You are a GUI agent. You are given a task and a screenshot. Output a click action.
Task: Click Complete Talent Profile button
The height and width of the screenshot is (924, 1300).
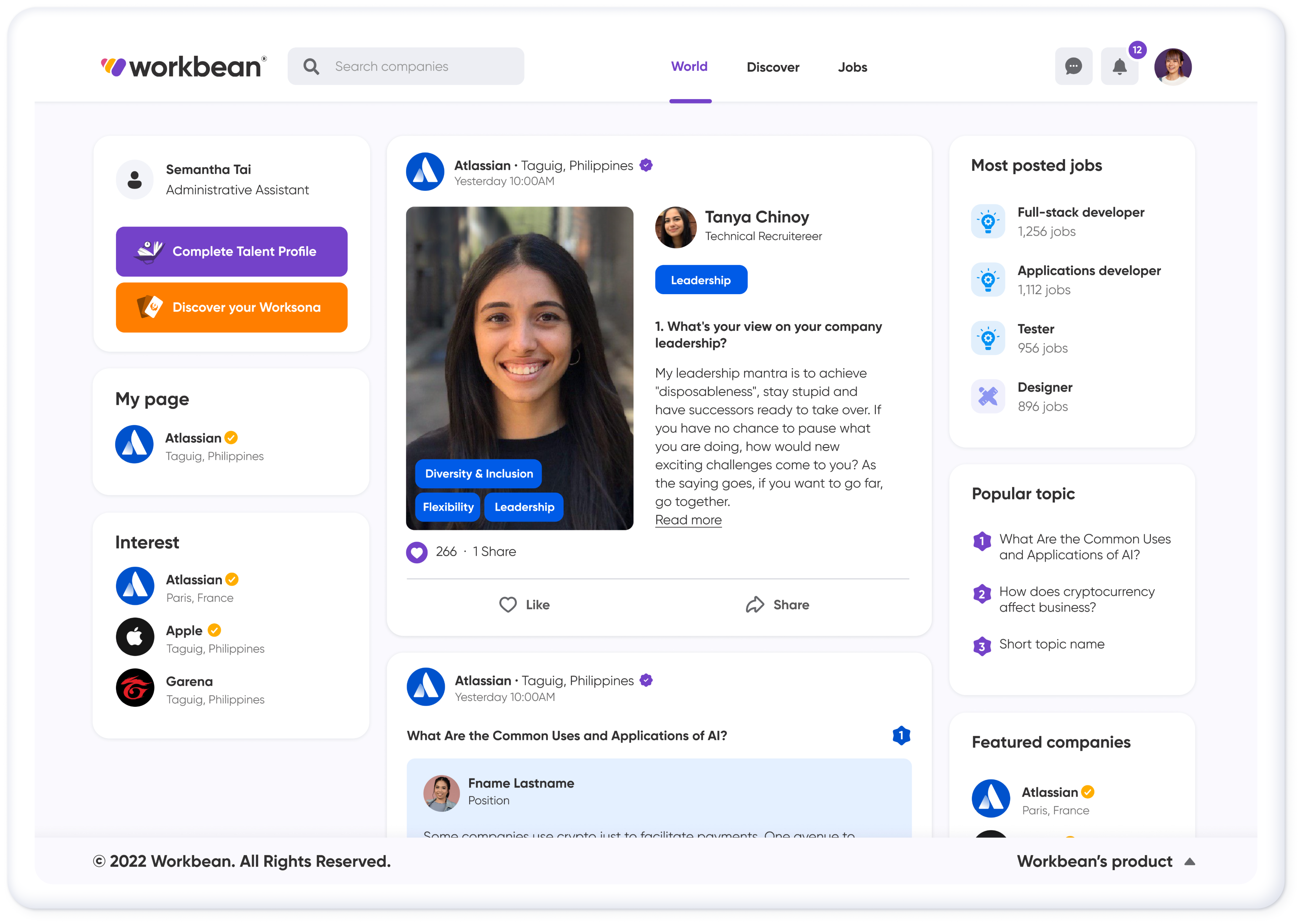tap(232, 252)
